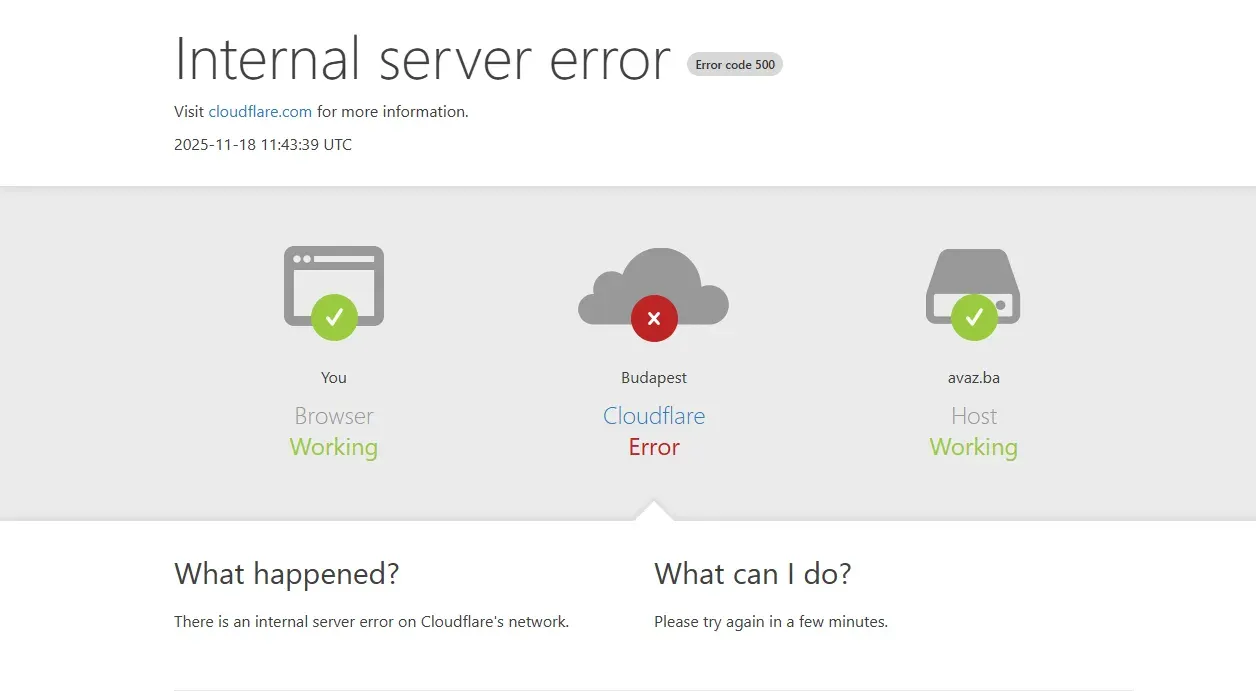Select the Cloudflare cloud icon
Screen dimensions: 1256x691
tap(653, 285)
